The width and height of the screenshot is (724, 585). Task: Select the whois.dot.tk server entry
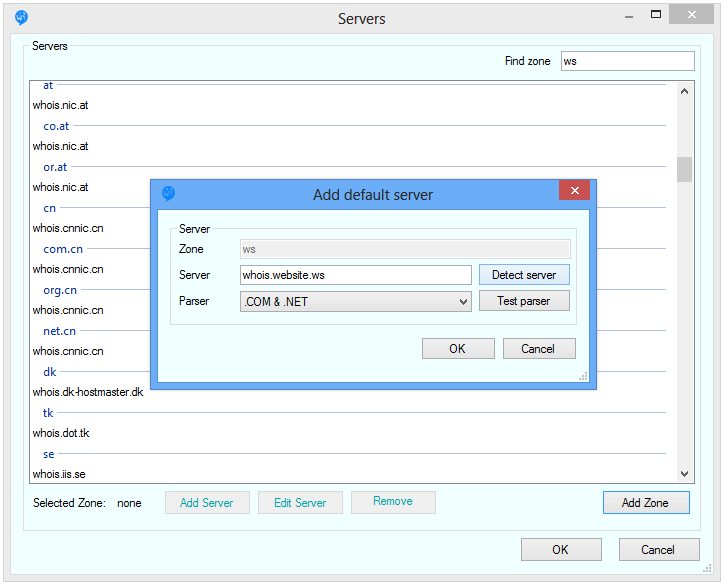tap(60, 433)
